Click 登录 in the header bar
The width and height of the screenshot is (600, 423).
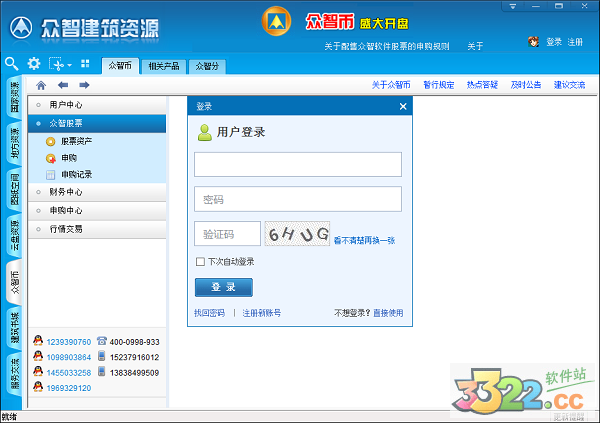point(554,42)
